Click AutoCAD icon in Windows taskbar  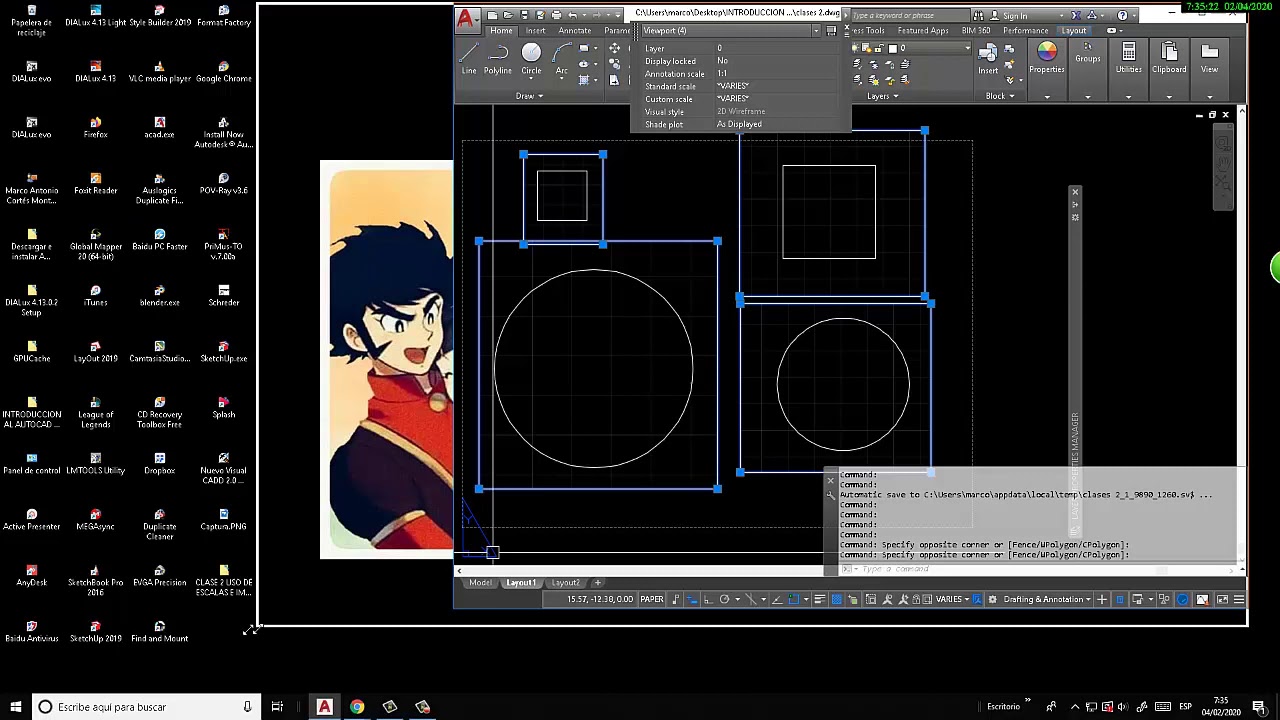pyautogui.click(x=324, y=707)
